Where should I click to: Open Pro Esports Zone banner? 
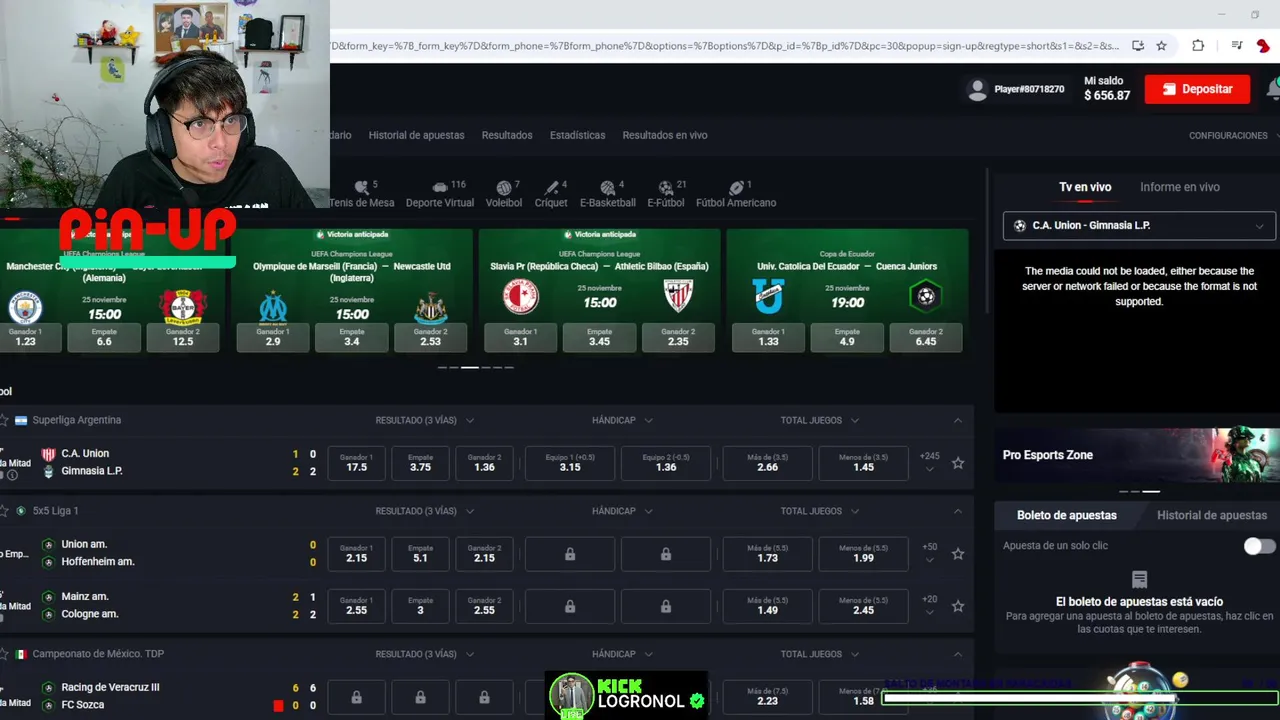tap(1137, 455)
